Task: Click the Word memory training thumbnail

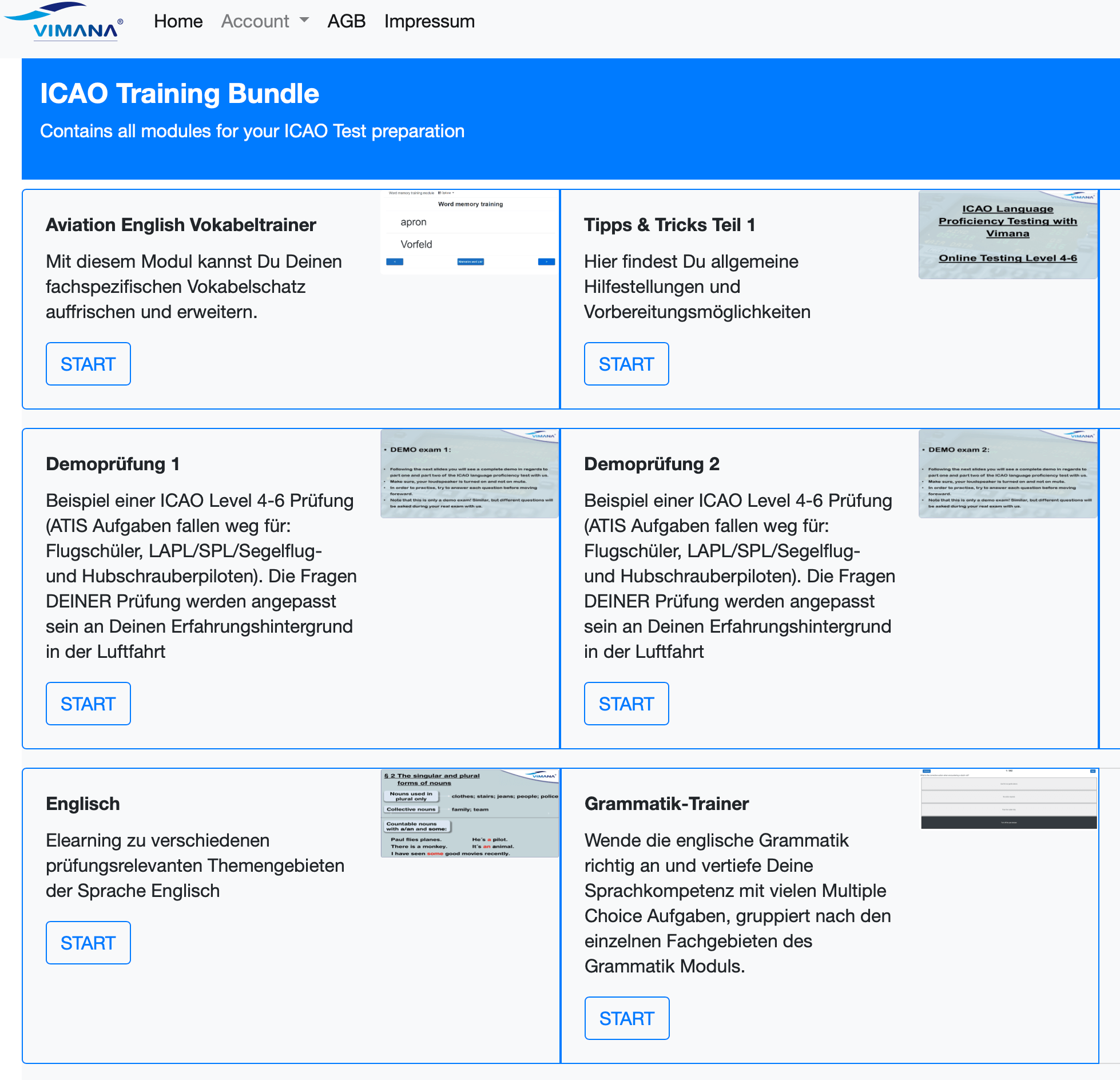Action: click(x=470, y=232)
